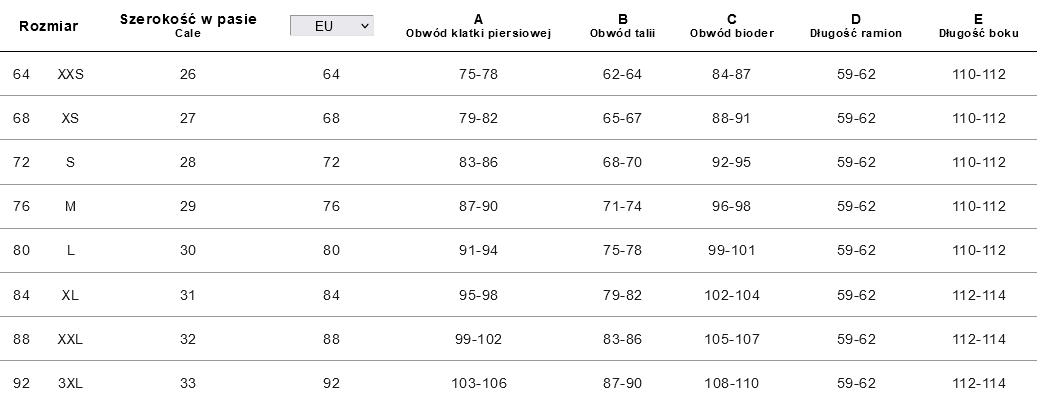Select the XXS size label

(70, 74)
